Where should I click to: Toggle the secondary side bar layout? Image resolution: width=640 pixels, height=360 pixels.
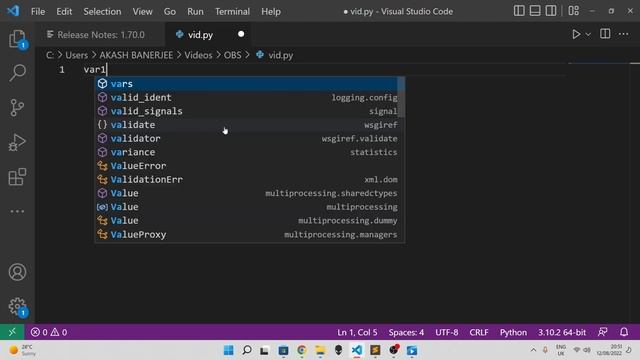(x=551, y=11)
